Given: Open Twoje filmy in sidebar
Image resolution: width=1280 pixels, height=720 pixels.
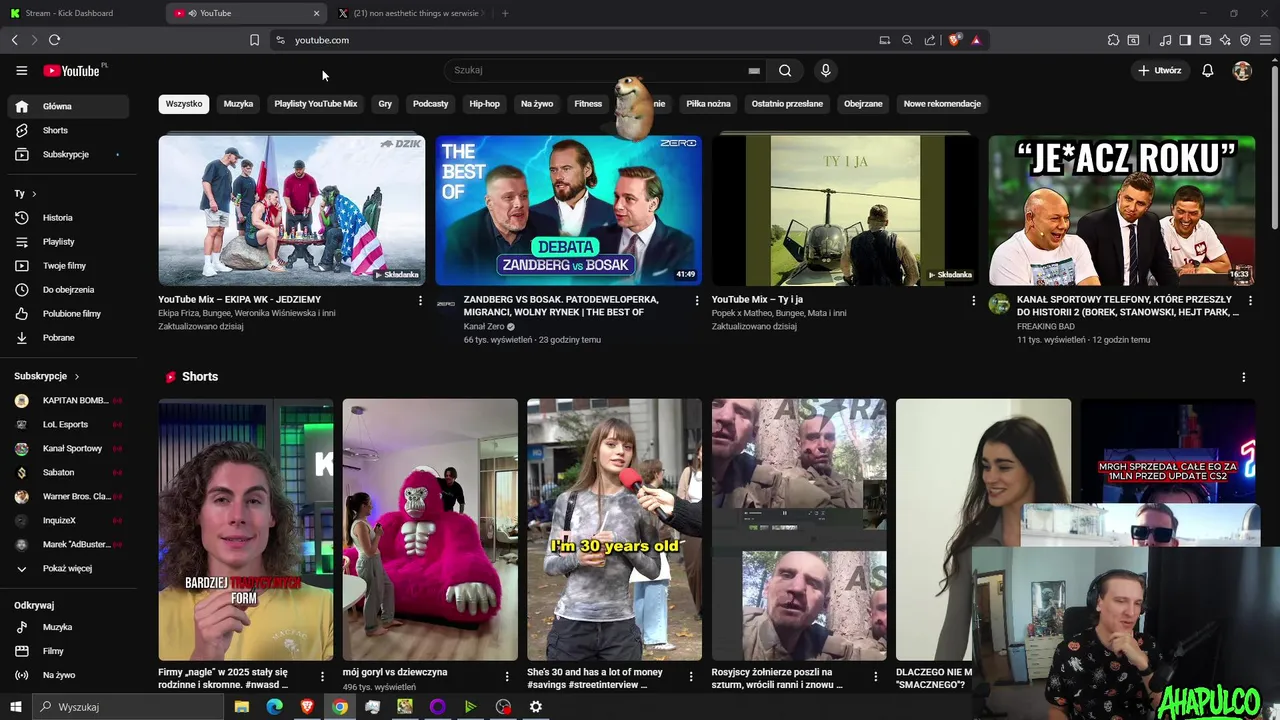Looking at the screenshot, I should click(x=68, y=265).
